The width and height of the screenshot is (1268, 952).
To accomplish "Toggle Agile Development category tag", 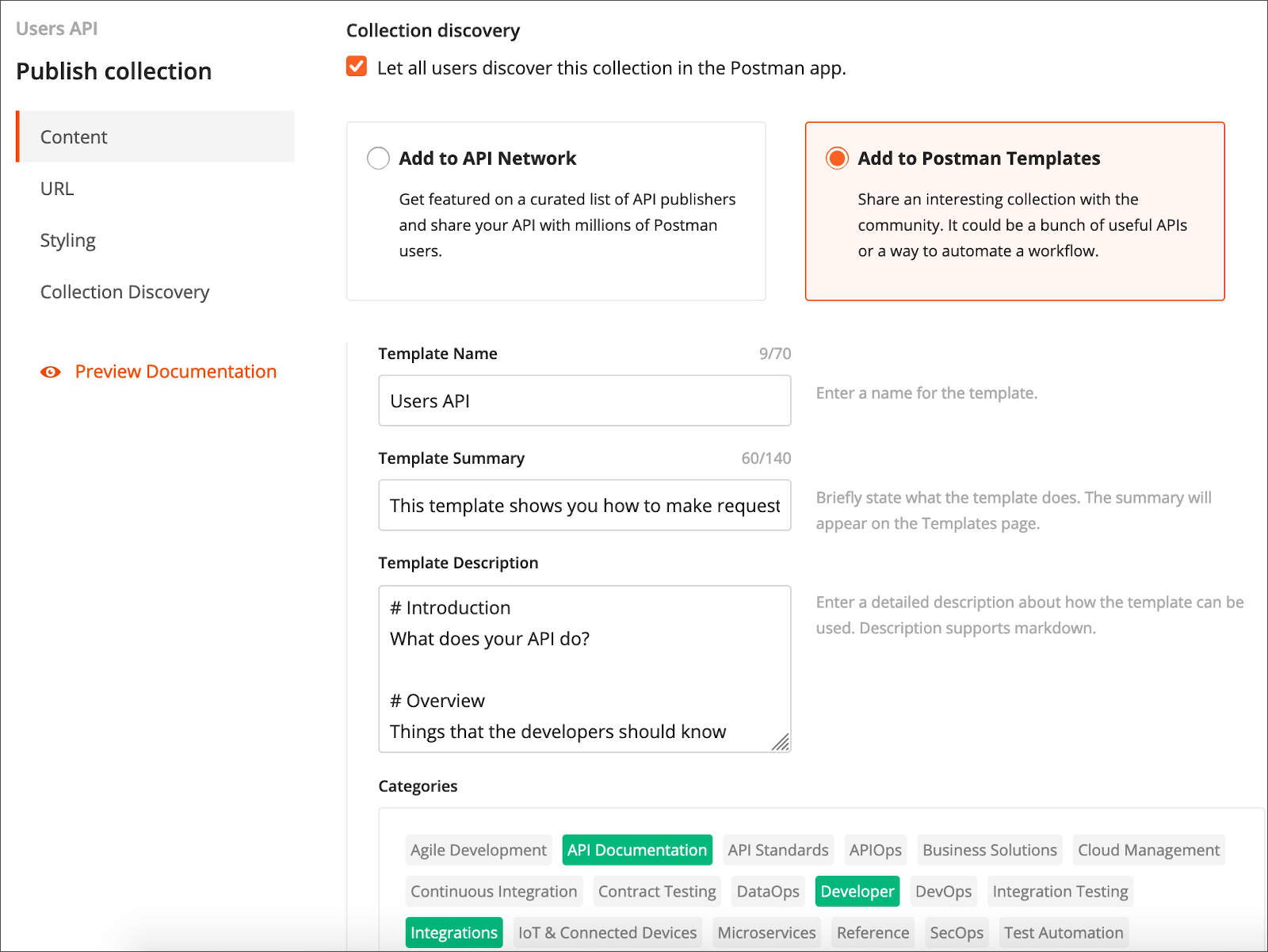I will [x=479, y=850].
